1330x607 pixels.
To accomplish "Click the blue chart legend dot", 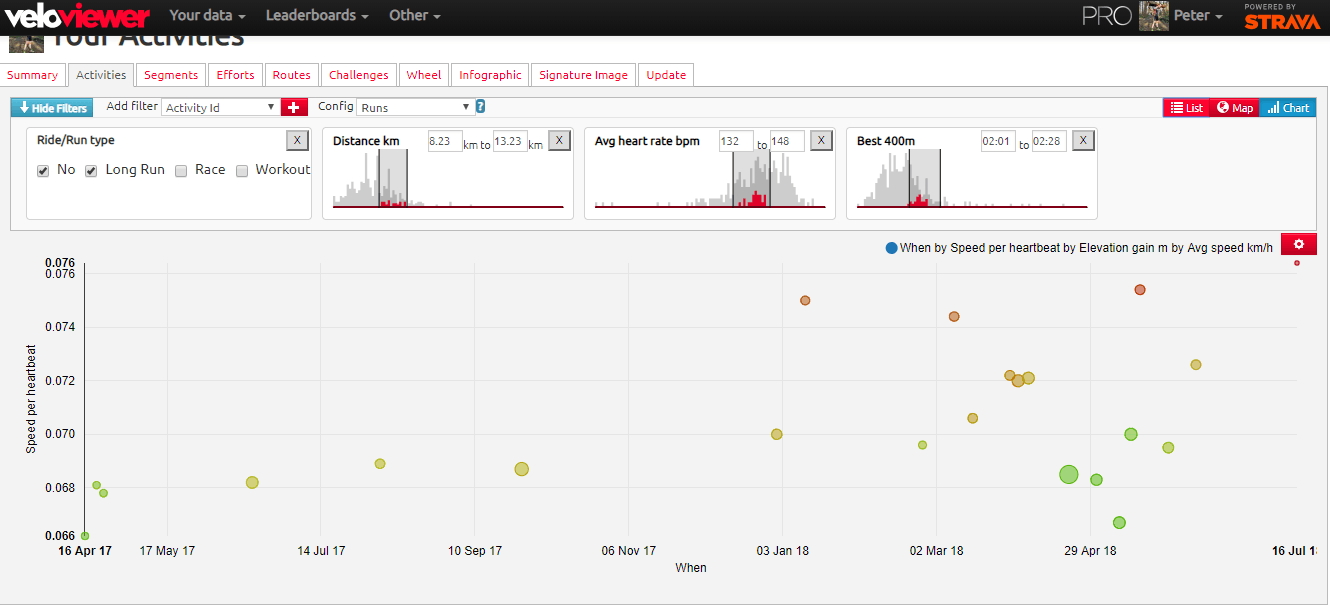I will pyautogui.click(x=891, y=248).
